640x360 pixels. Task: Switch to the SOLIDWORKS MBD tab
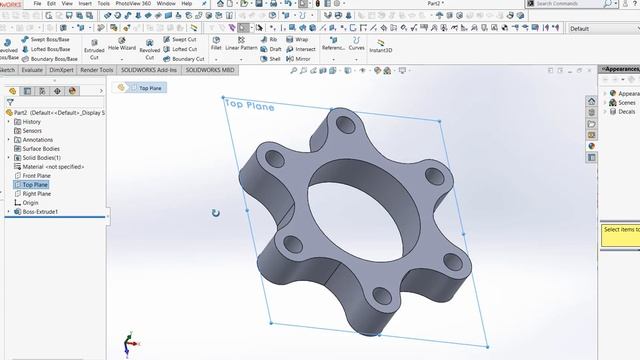click(x=210, y=70)
